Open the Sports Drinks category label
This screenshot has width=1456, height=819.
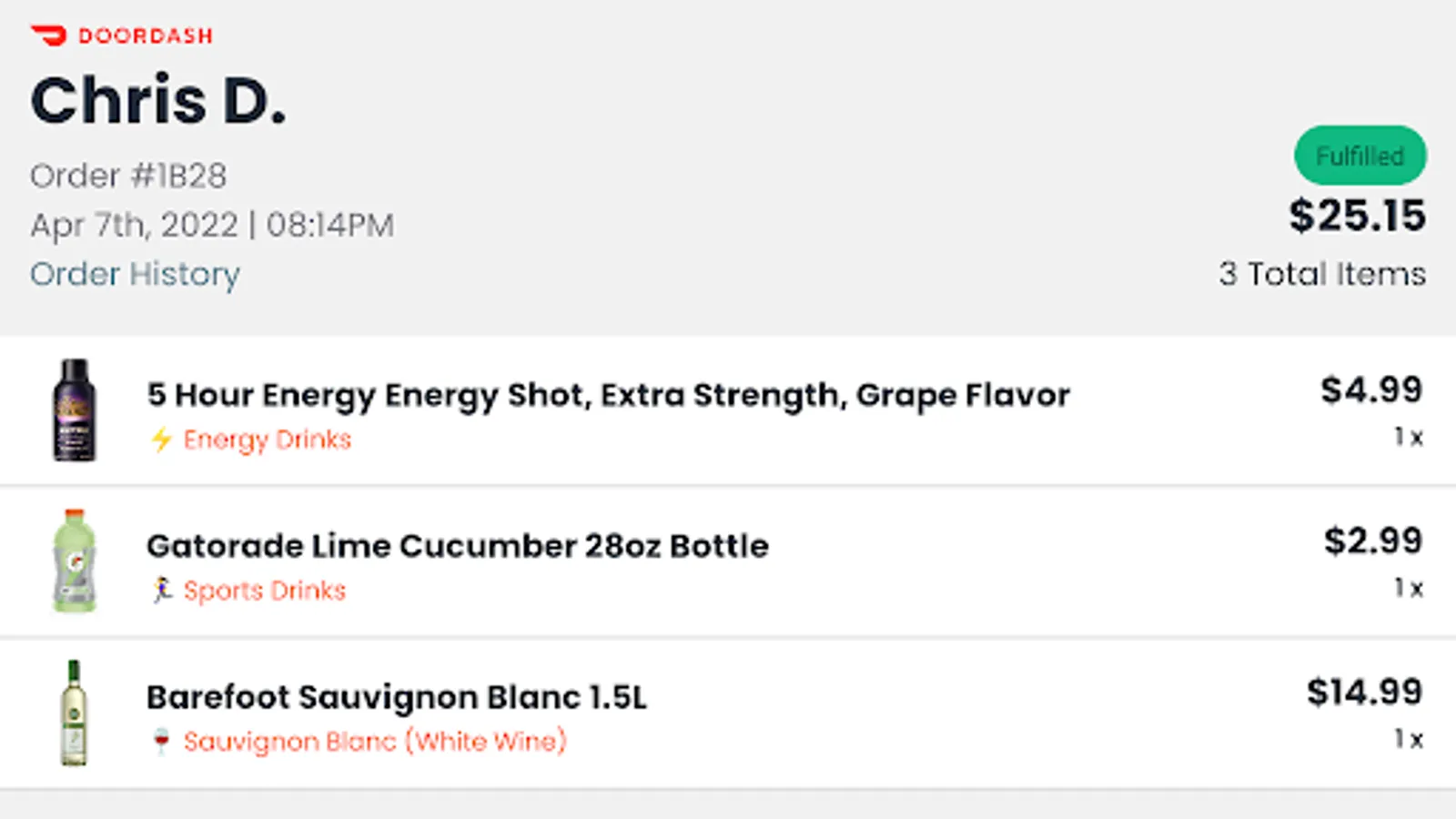click(265, 591)
